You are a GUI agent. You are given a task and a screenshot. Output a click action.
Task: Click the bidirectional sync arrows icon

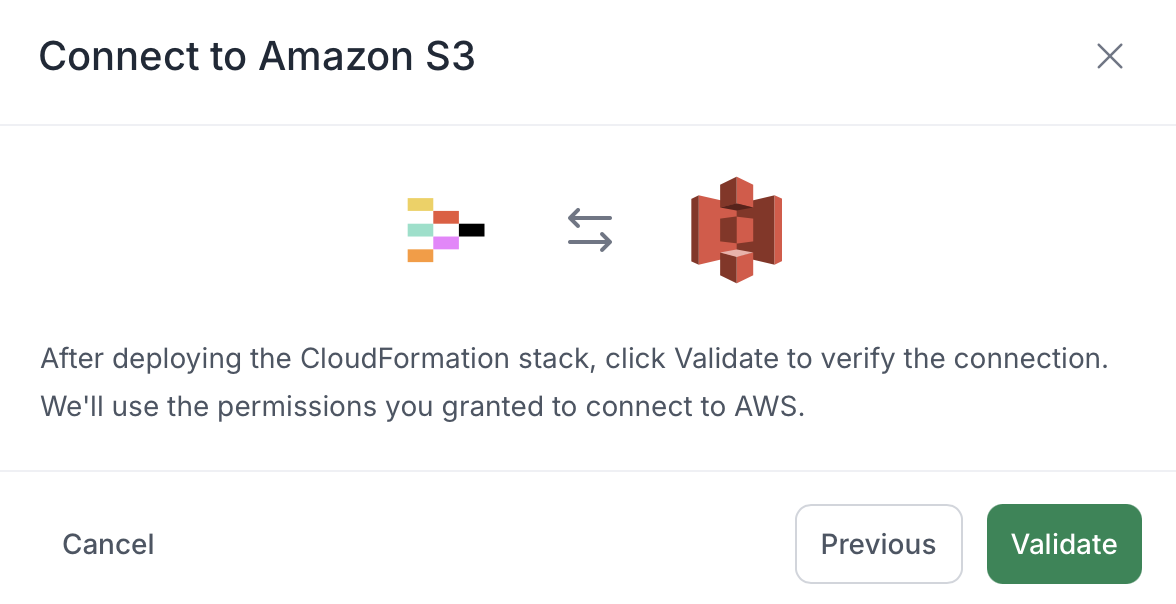pyautogui.click(x=590, y=230)
